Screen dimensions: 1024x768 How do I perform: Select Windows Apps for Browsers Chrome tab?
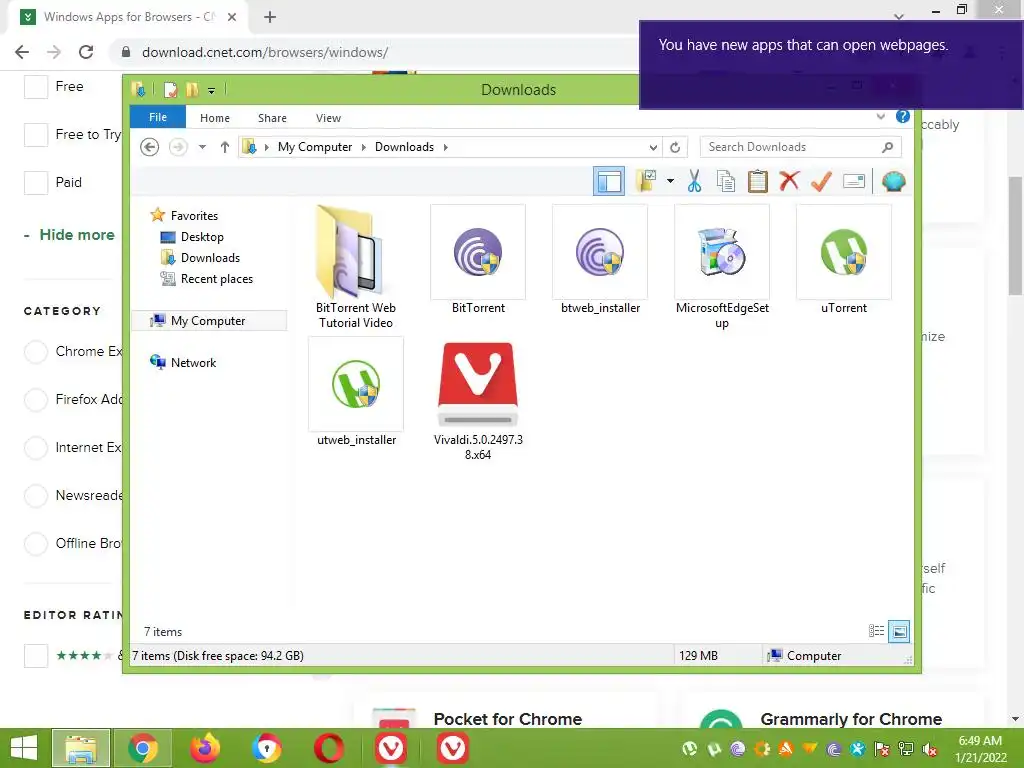click(x=127, y=17)
